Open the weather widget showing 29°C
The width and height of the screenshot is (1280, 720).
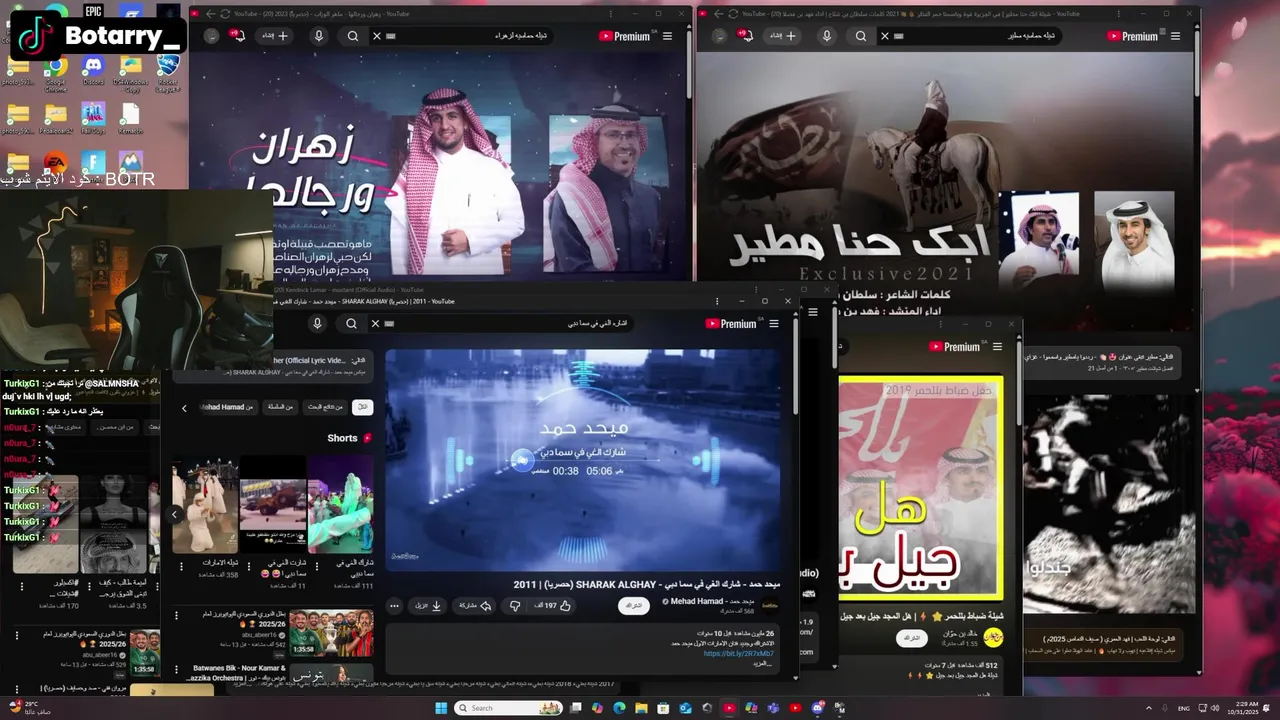tap(30, 708)
